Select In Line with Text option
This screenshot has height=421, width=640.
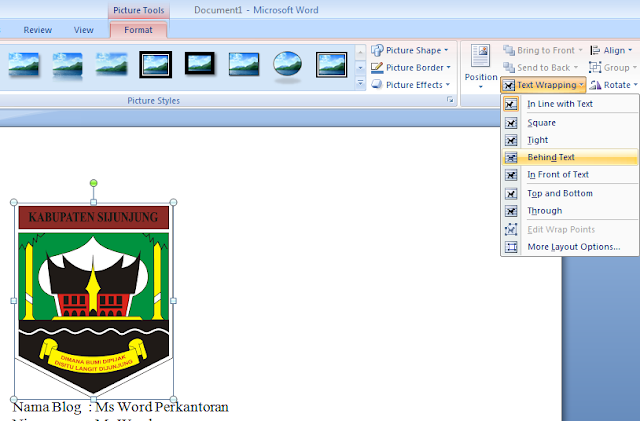pos(570,104)
